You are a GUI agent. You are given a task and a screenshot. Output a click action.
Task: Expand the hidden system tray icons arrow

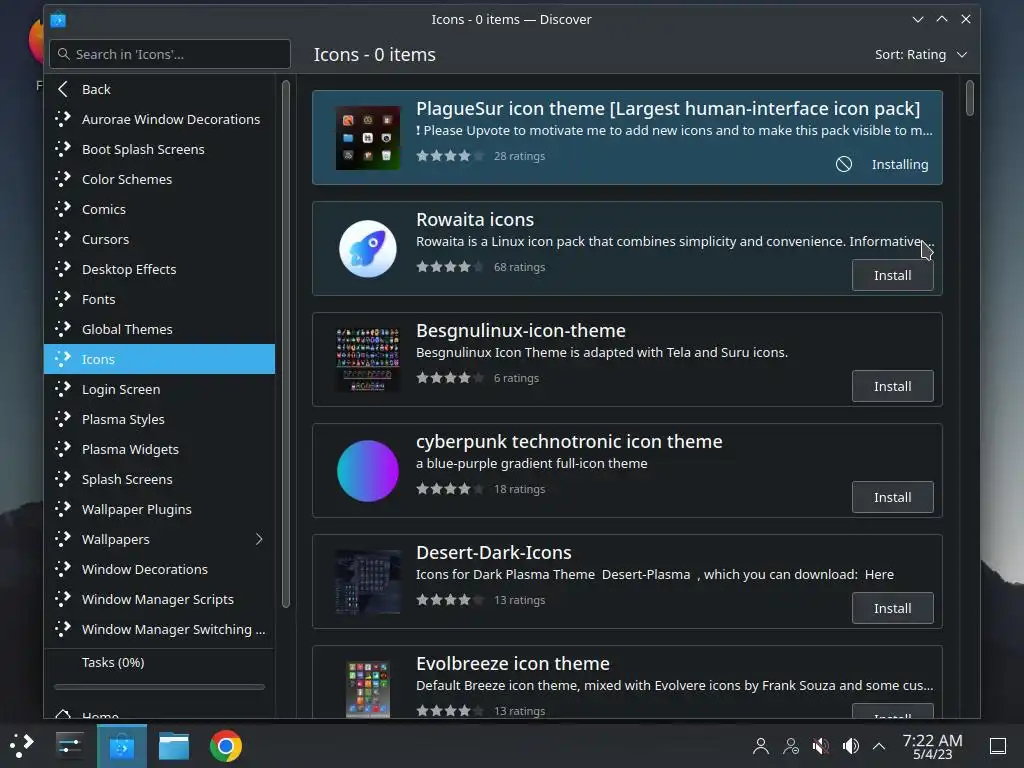tap(879, 746)
